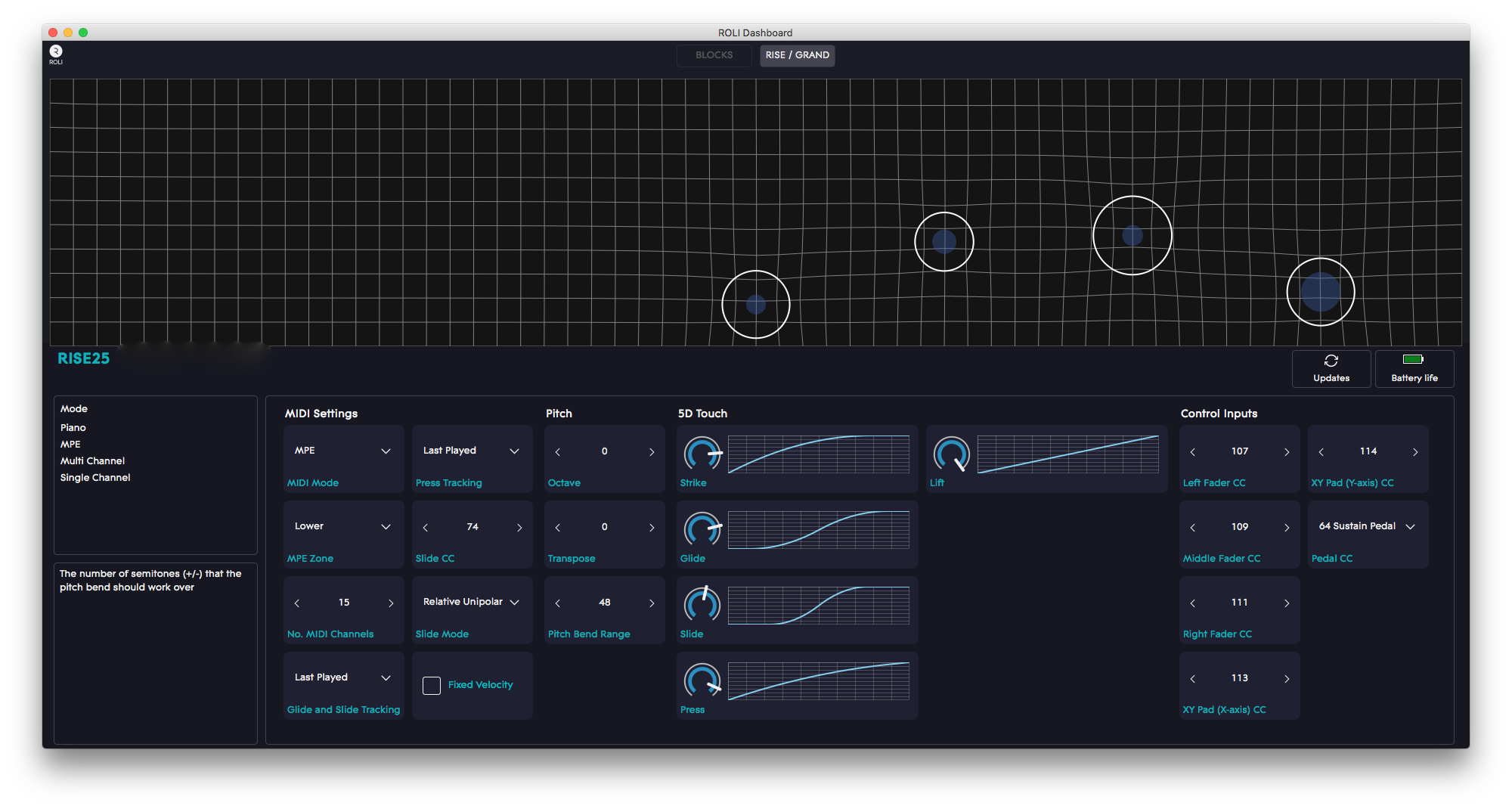1512x809 pixels.
Task: Decrease Transpose with left arrow
Action: pos(558,528)
